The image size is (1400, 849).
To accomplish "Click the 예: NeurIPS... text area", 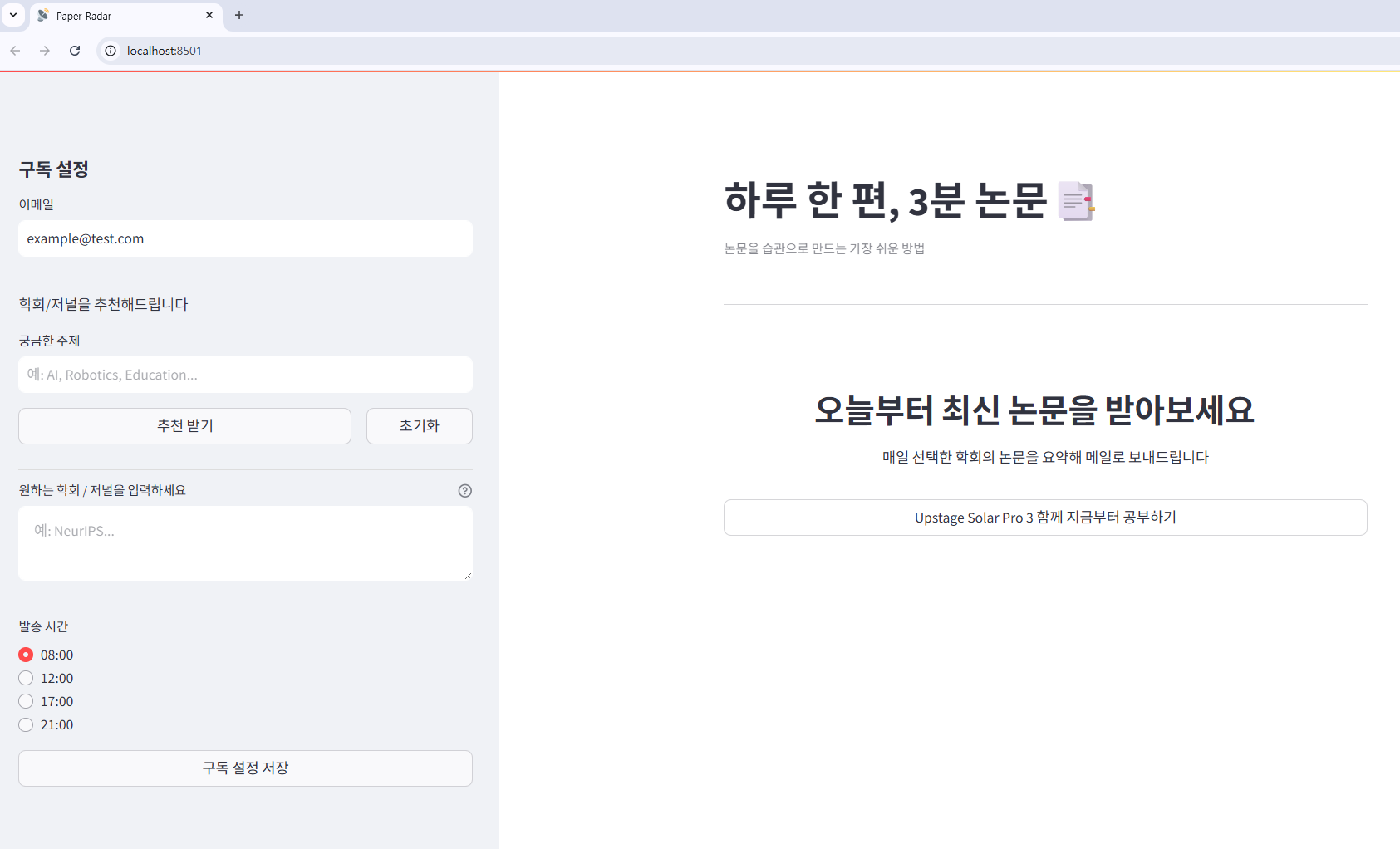I will (245, 543).
